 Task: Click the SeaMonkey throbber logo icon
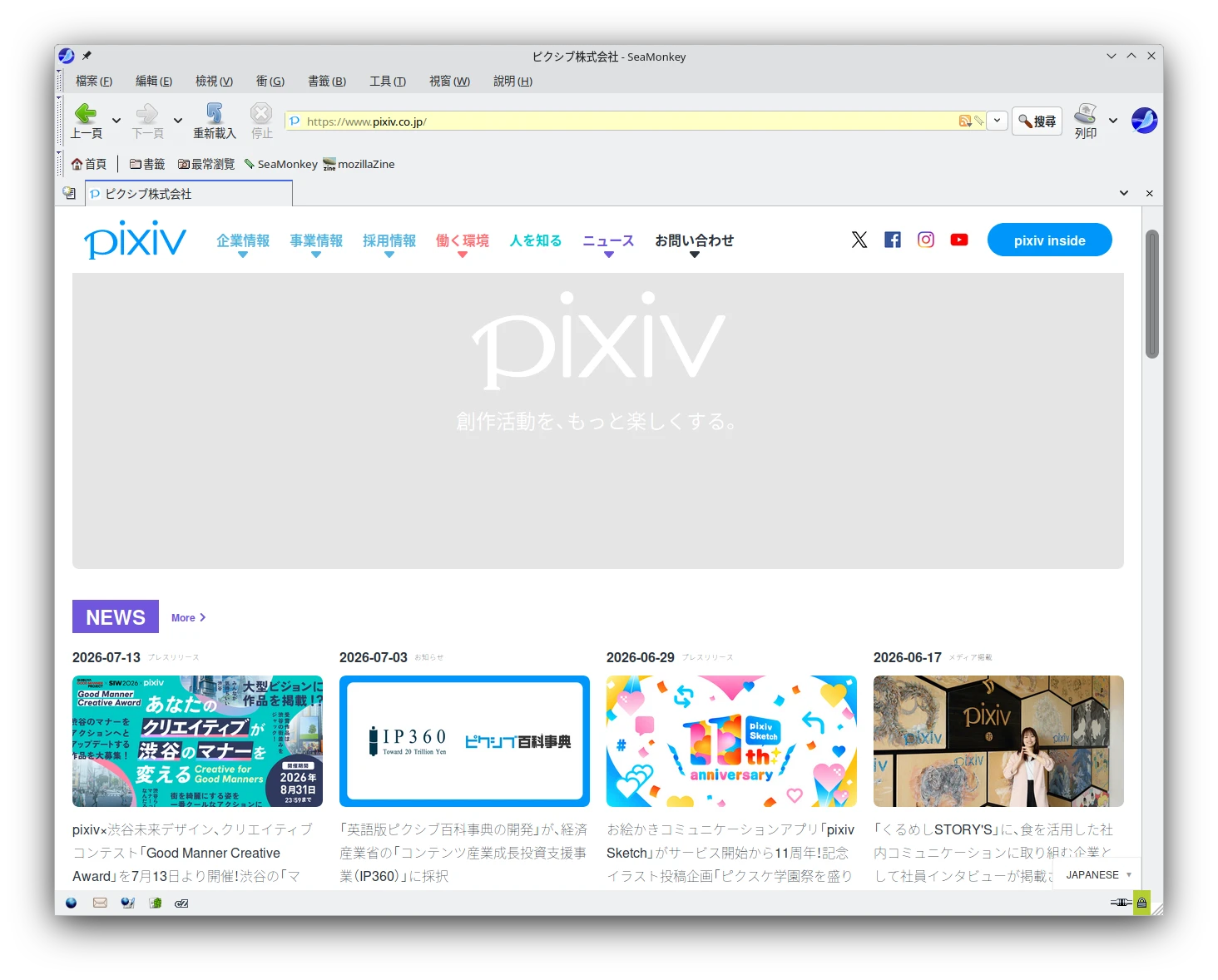[1144, 121]
